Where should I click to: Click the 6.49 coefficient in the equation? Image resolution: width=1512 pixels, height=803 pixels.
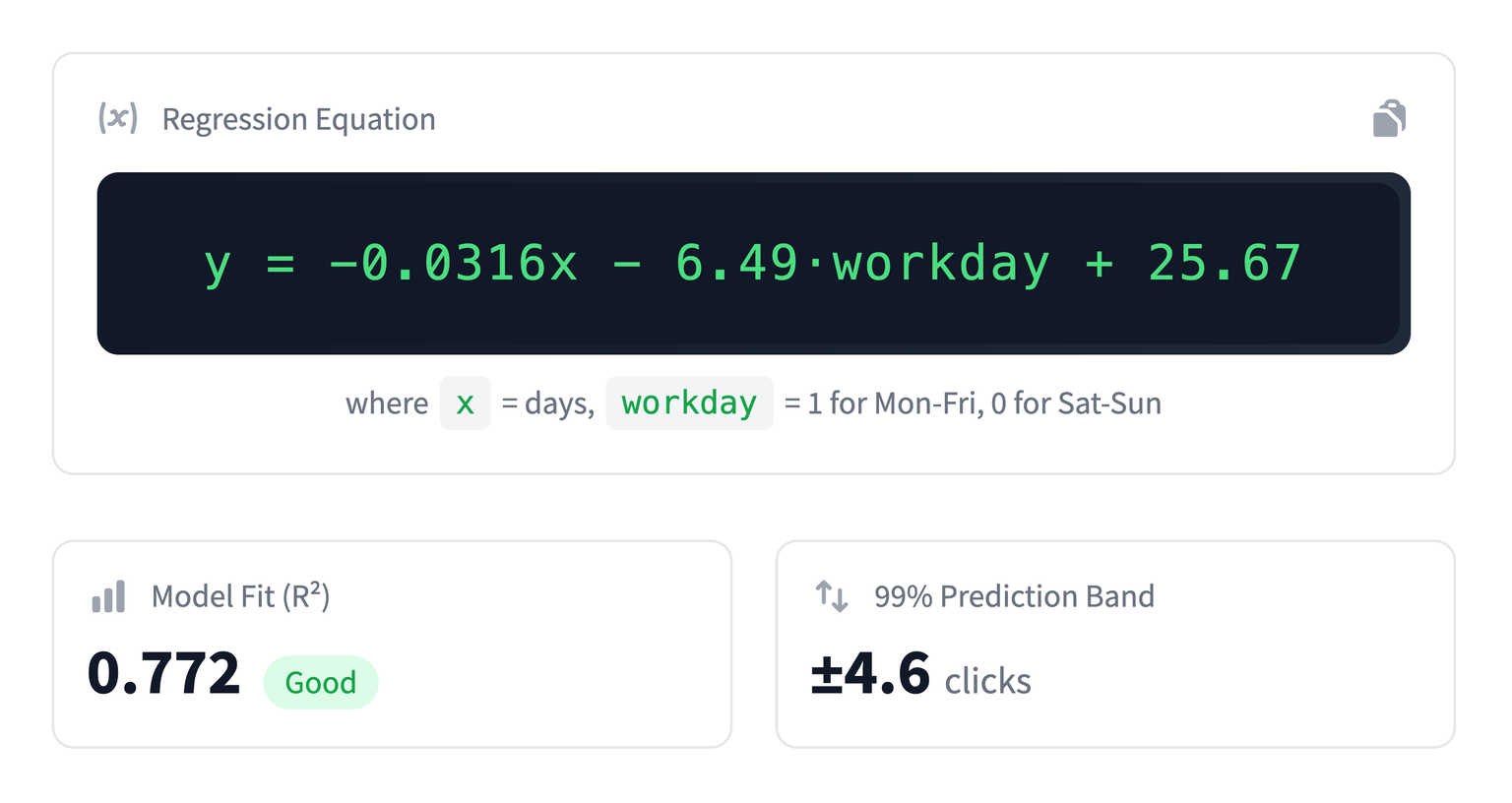(735, 264)
